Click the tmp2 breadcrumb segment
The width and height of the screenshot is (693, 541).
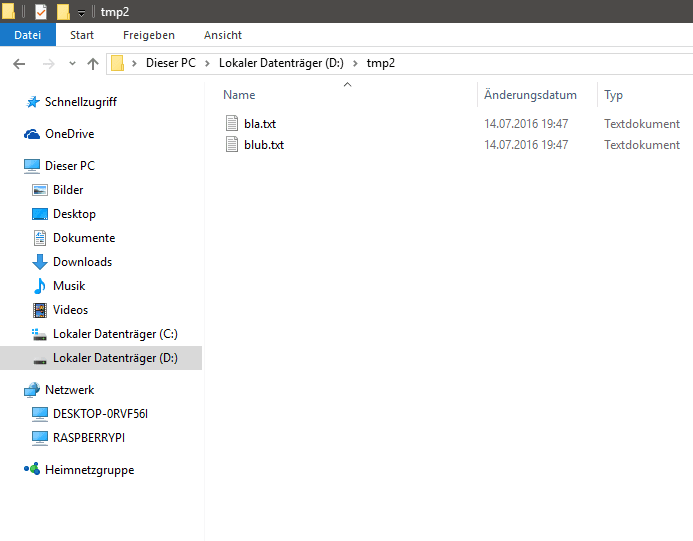click(x=381, y=63)
